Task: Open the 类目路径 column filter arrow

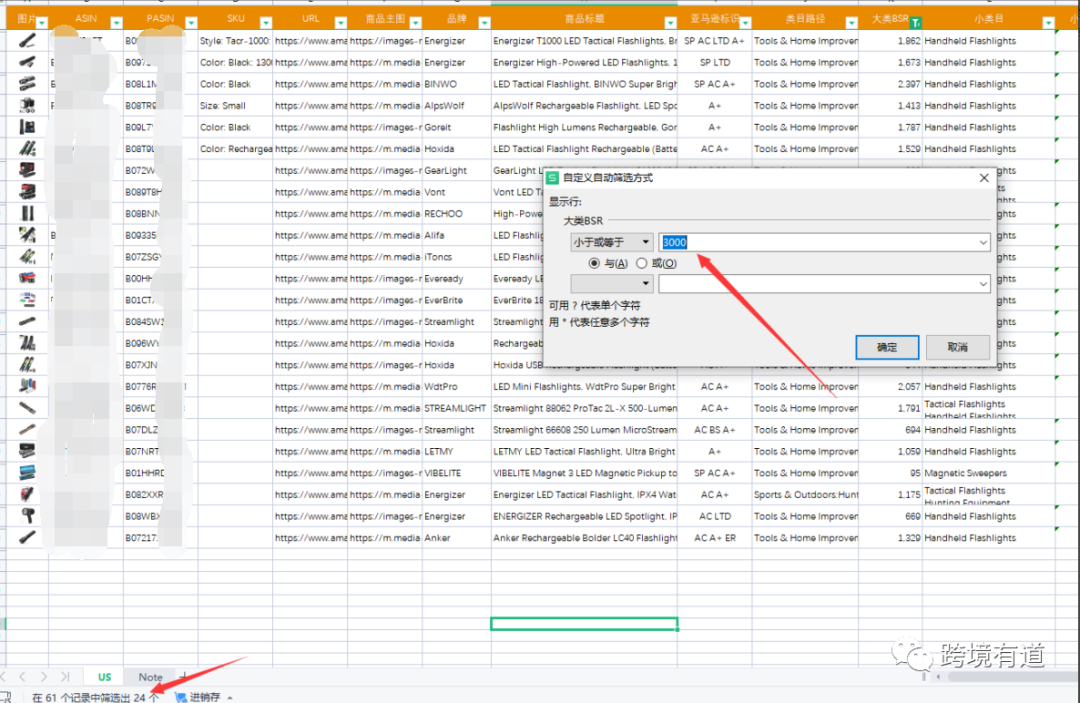Action: point(851,23)
